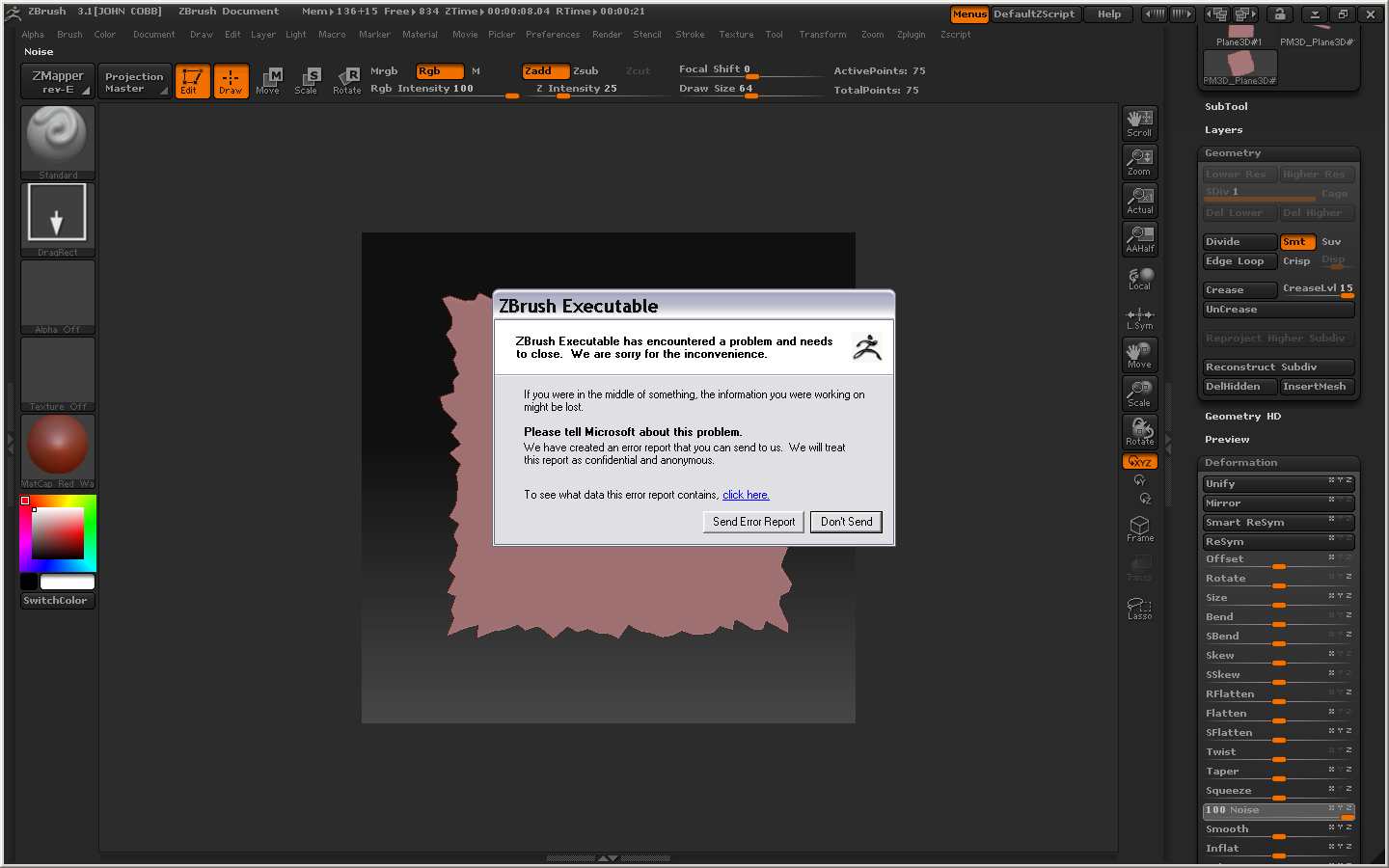The image size is (1389, 868).
Task: Click the InsertMesh button
Action: [1317, 387]
